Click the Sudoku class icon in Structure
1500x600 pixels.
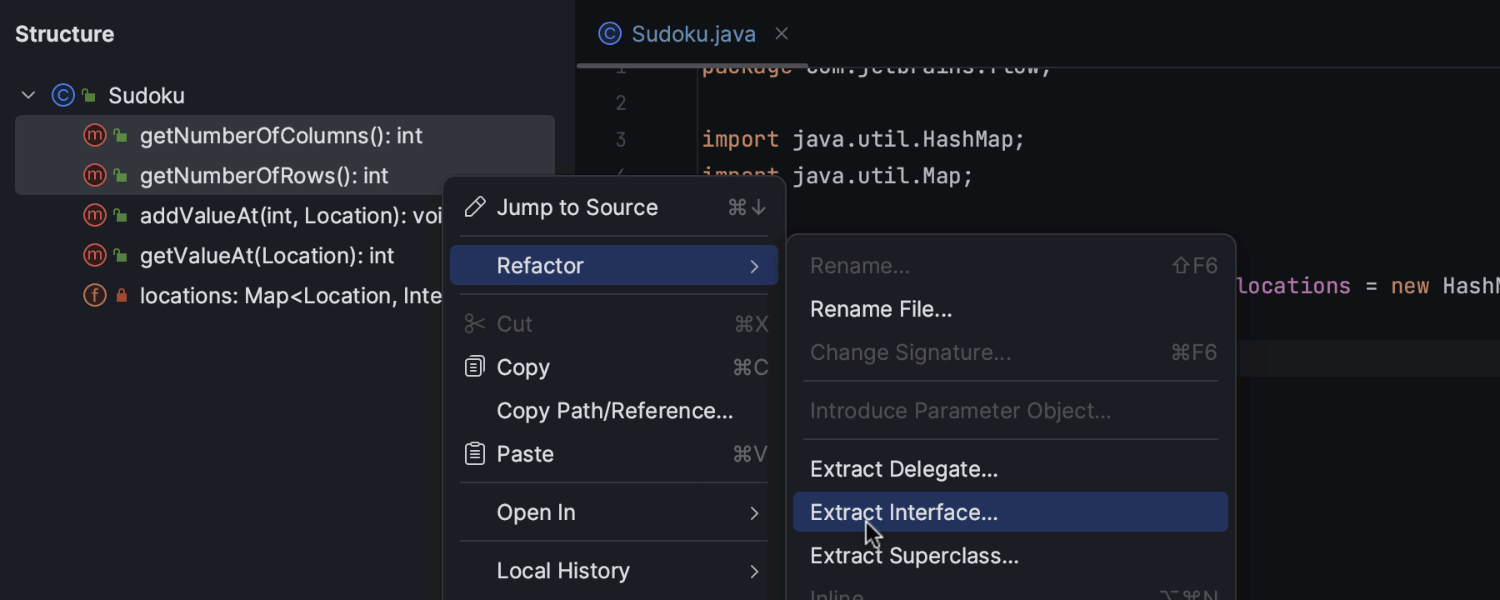[63, 96]
